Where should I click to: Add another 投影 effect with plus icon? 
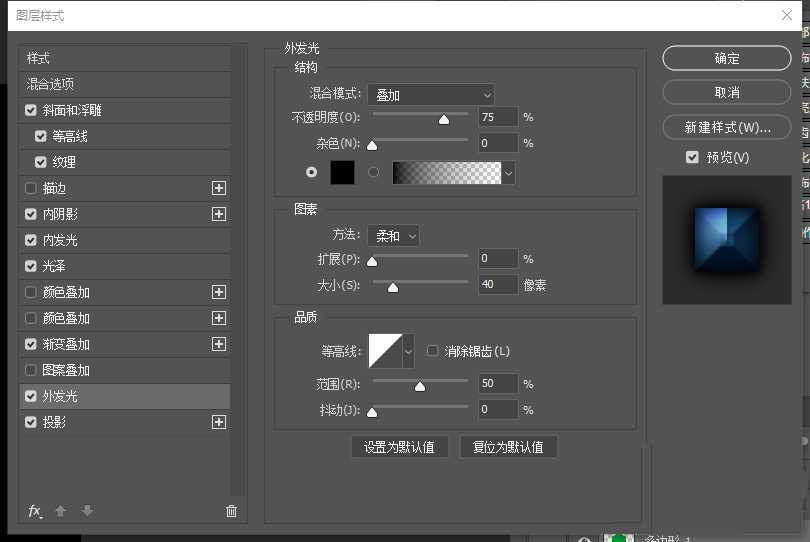tap(219, 422)
